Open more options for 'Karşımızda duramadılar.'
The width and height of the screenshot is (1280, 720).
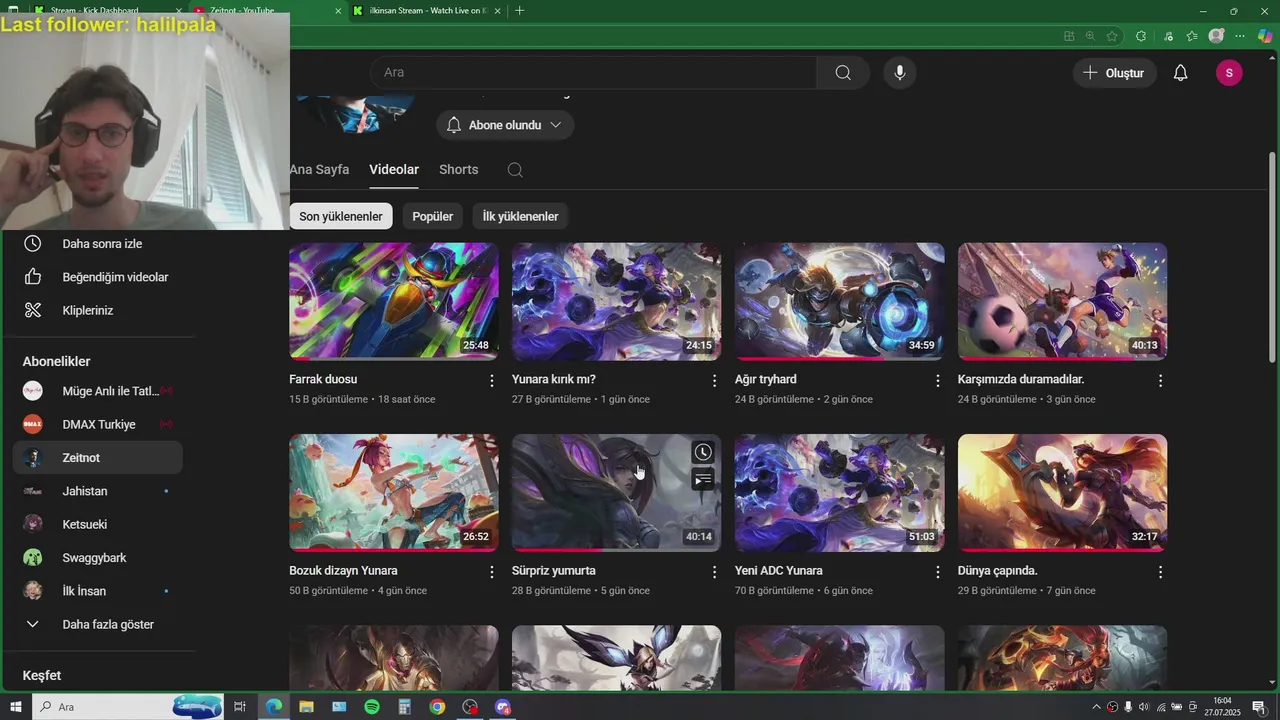1160,381
